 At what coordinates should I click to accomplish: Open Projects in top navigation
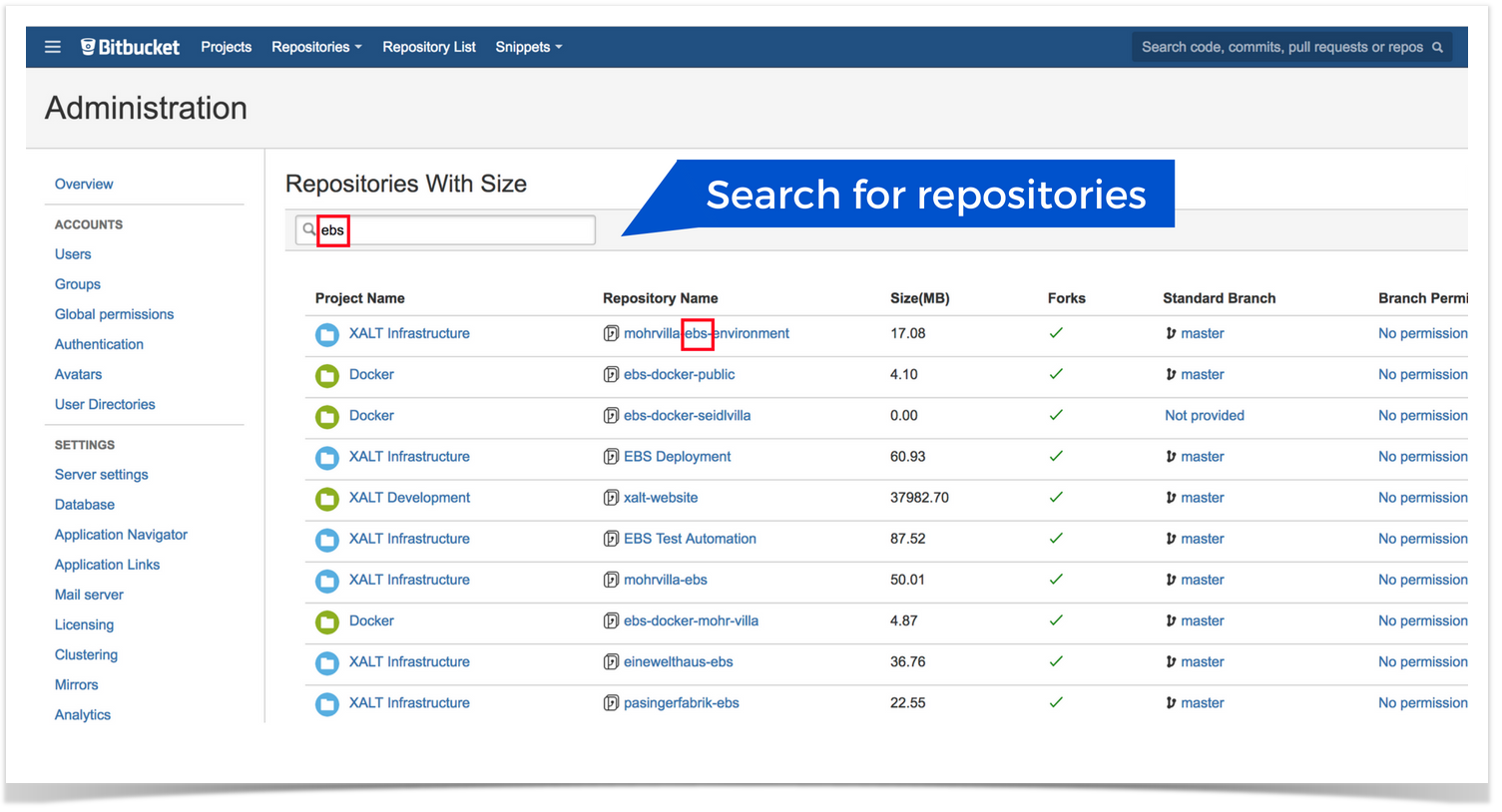[x=227, y=47]
